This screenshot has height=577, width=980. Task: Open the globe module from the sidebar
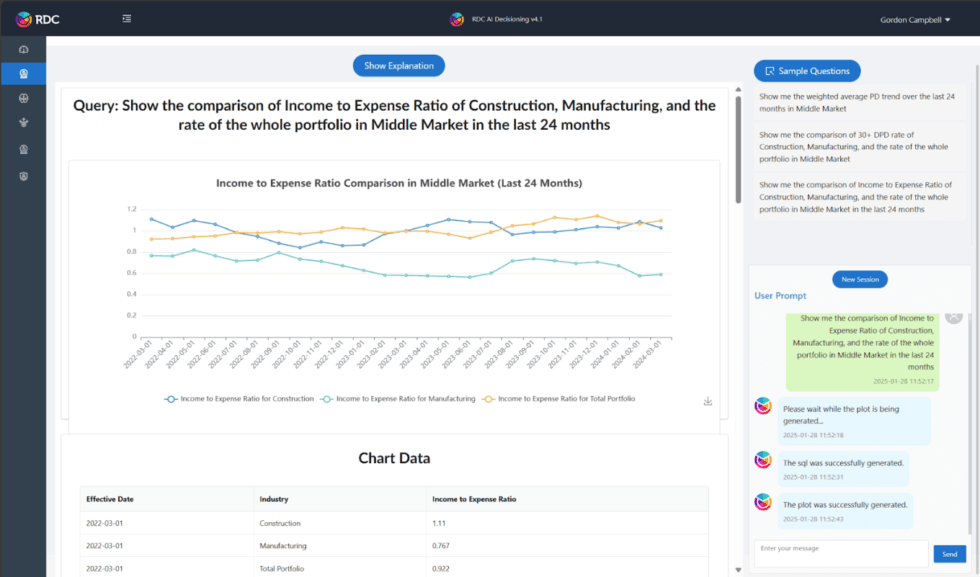(x=23, y=97)
